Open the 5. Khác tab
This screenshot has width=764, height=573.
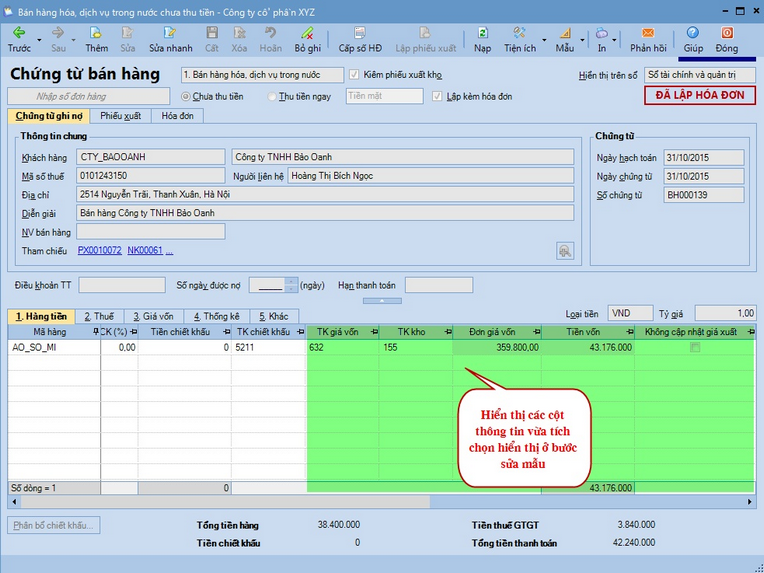[x=274, y=316]
